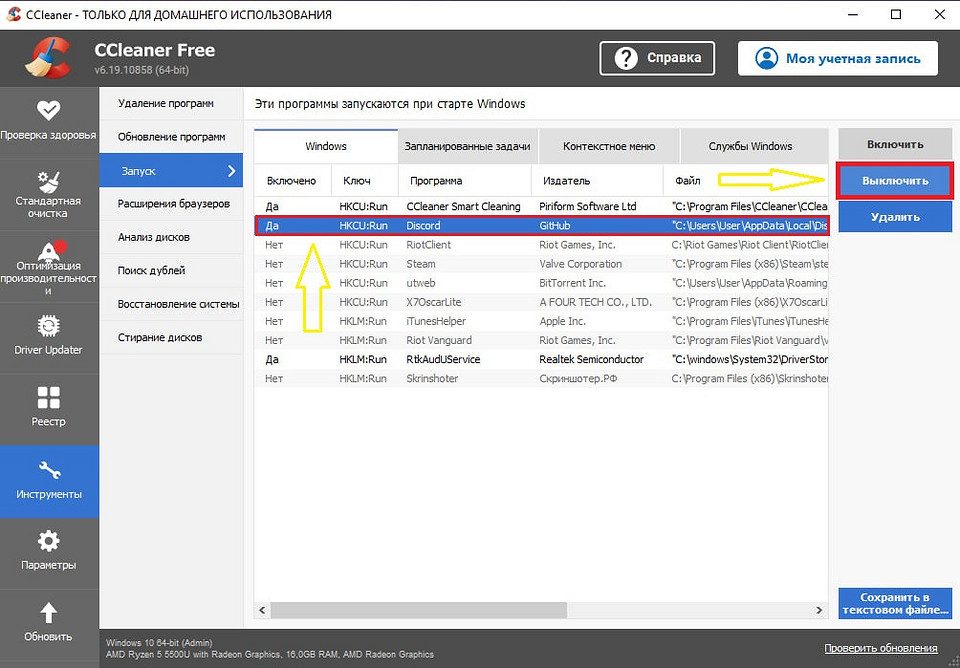Click the Справка help button

(x=658, y=58)
